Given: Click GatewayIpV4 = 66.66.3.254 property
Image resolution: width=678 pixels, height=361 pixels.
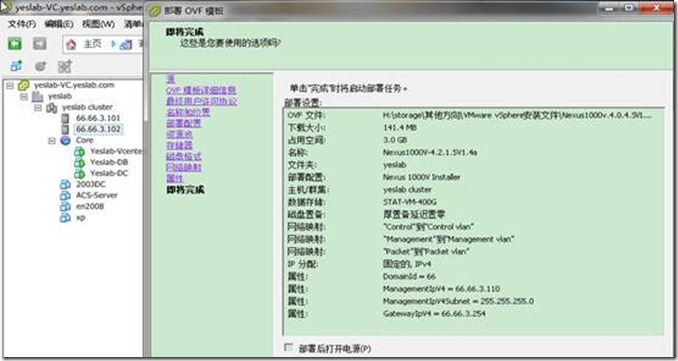Looking at the screenshot, I should 434,314.
